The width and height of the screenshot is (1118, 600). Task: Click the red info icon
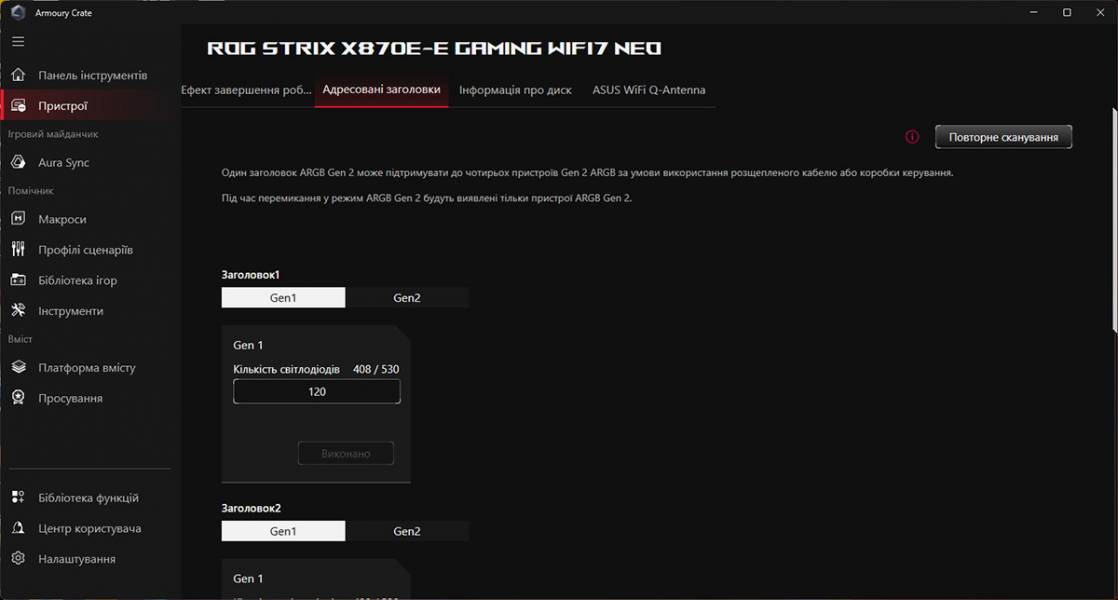912,137
